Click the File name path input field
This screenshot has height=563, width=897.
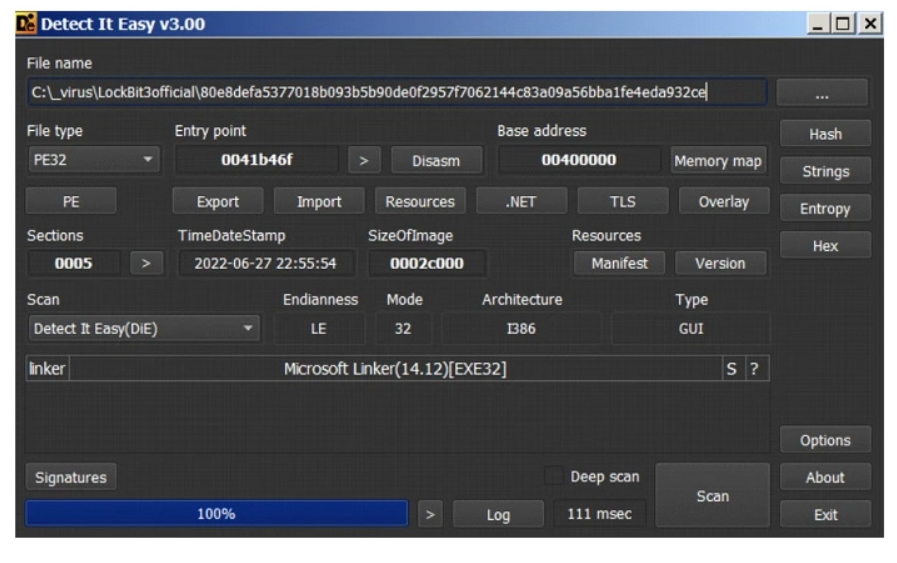(397, 92)
